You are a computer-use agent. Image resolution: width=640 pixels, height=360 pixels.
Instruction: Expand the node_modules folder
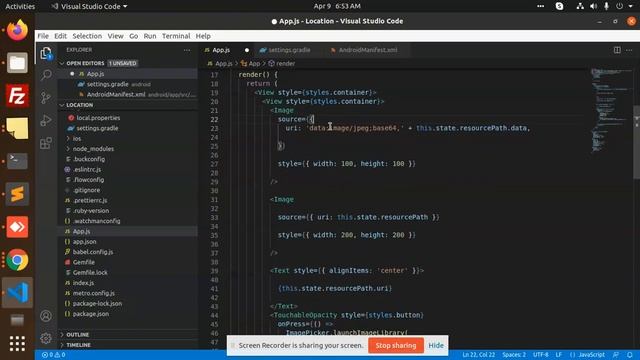[x=93, y=149]
